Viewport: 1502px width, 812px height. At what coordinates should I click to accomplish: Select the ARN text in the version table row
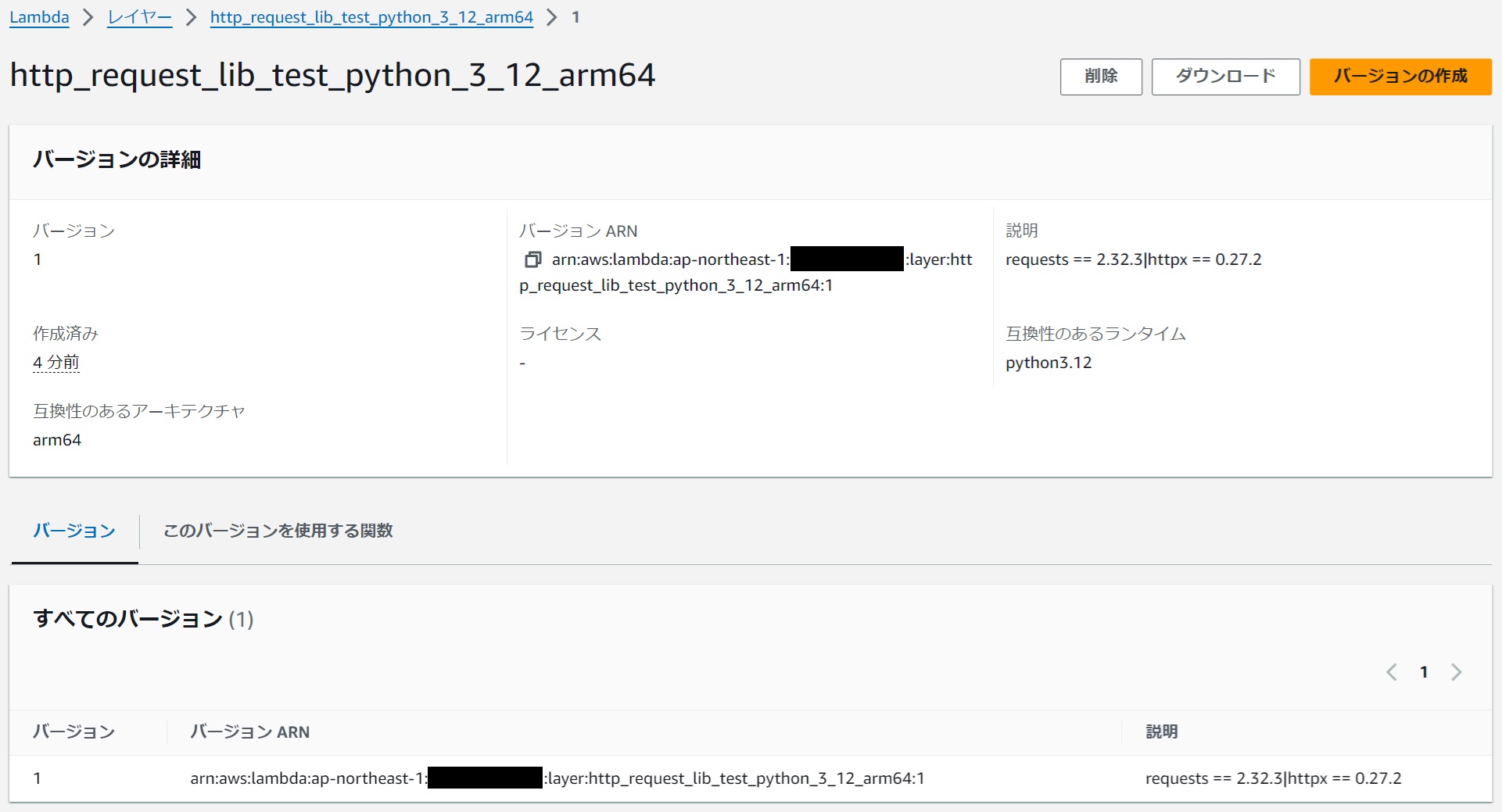click(557, 778)
